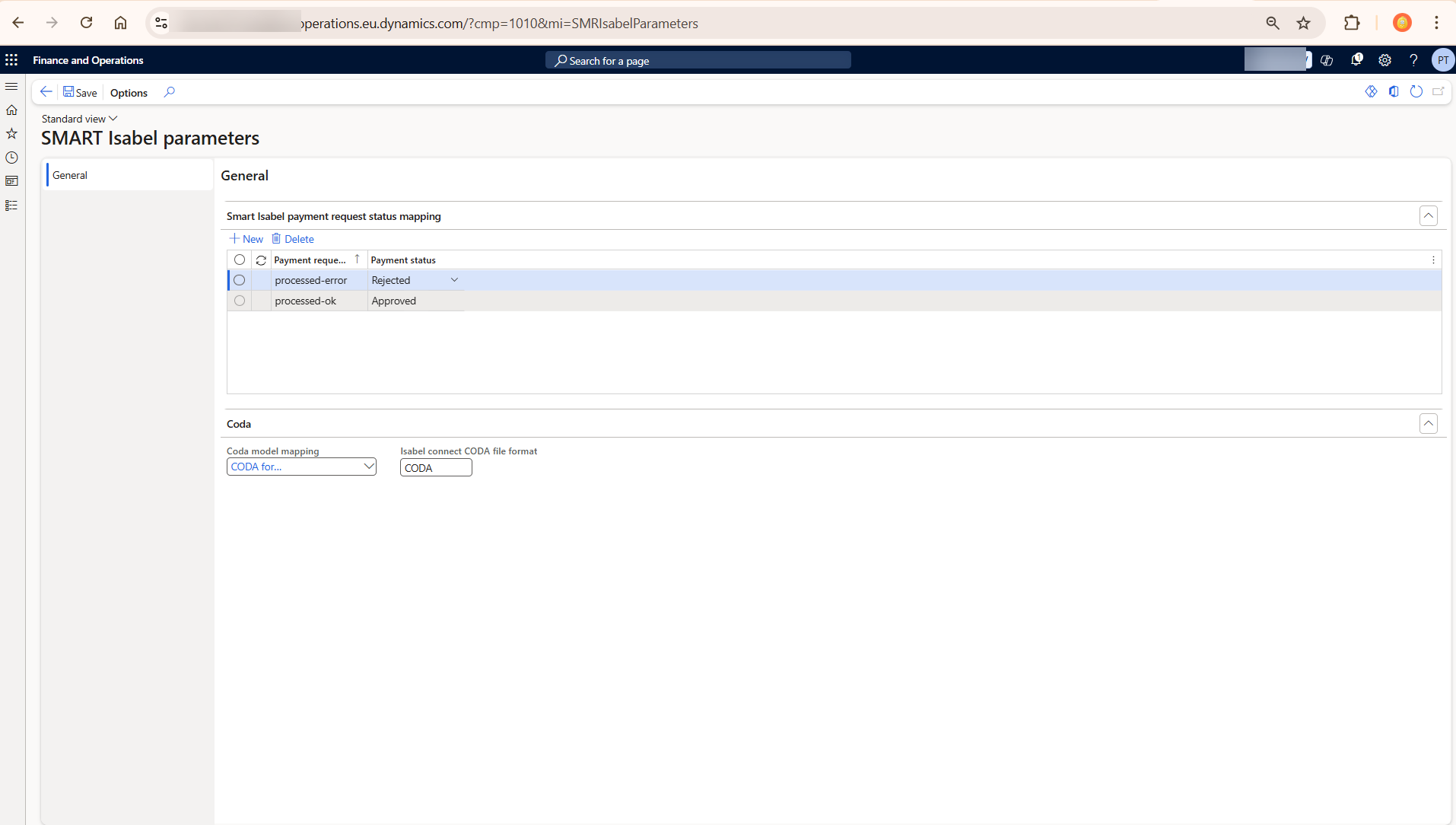Open browser three-dot menu

[1436, 23]
